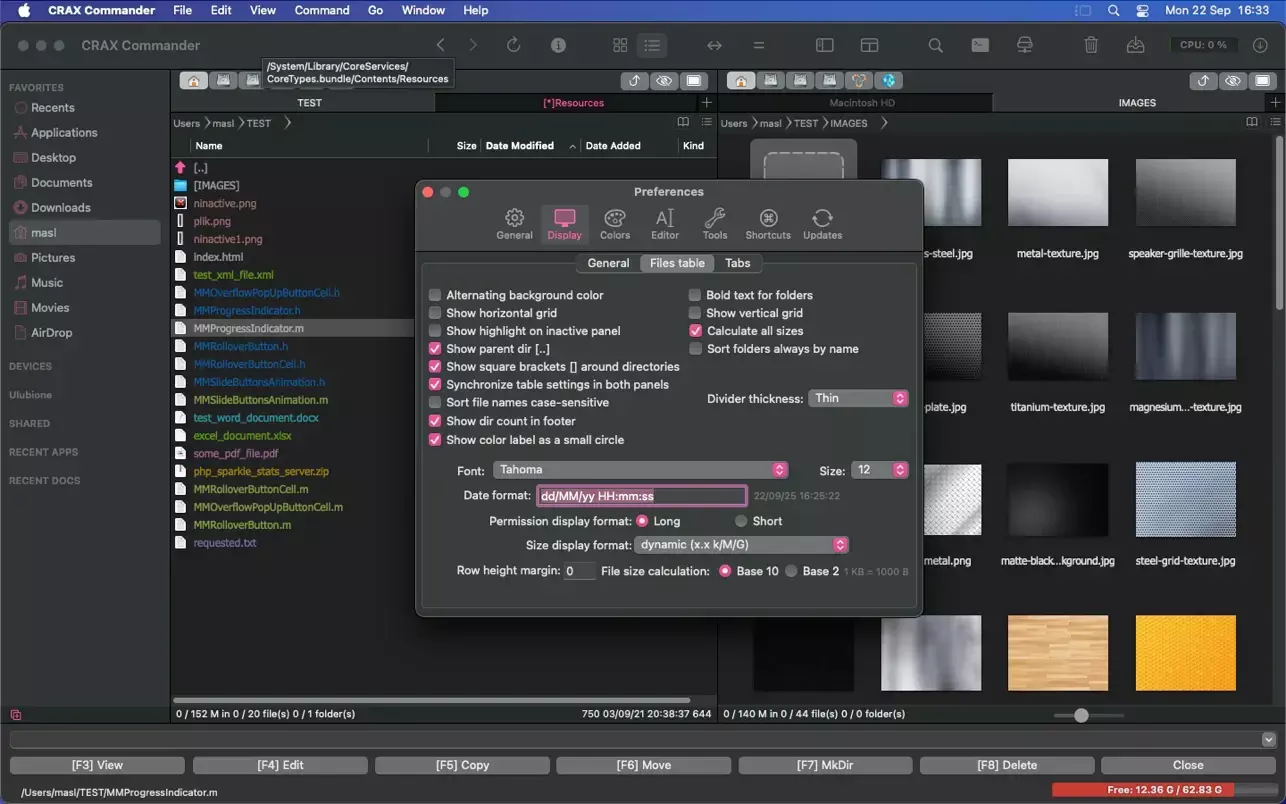
Task: Open the Colors preferences pane
Action: click(614, 224)
